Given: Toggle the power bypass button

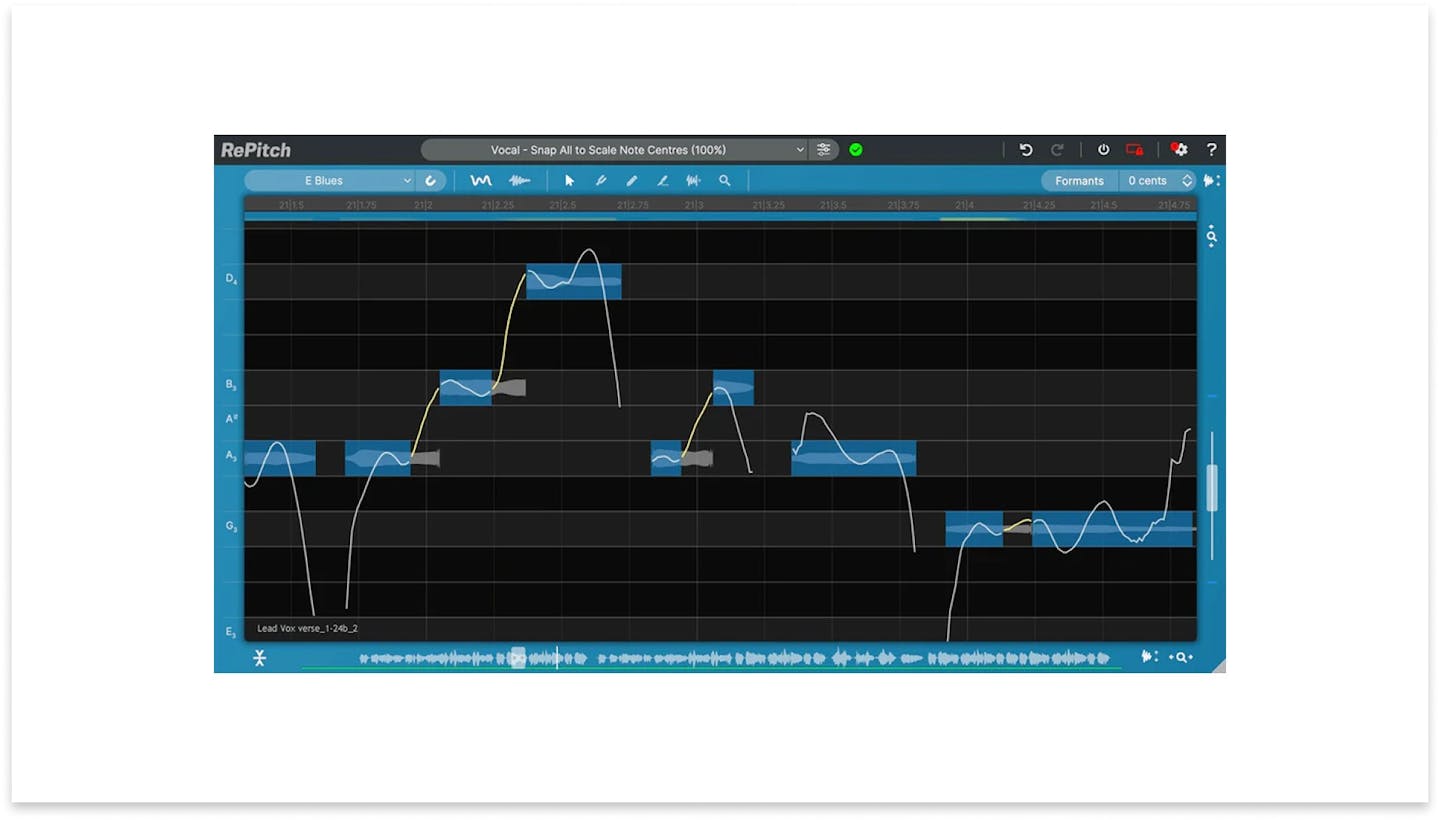Looking at the screenshot, I should 1103,150.
